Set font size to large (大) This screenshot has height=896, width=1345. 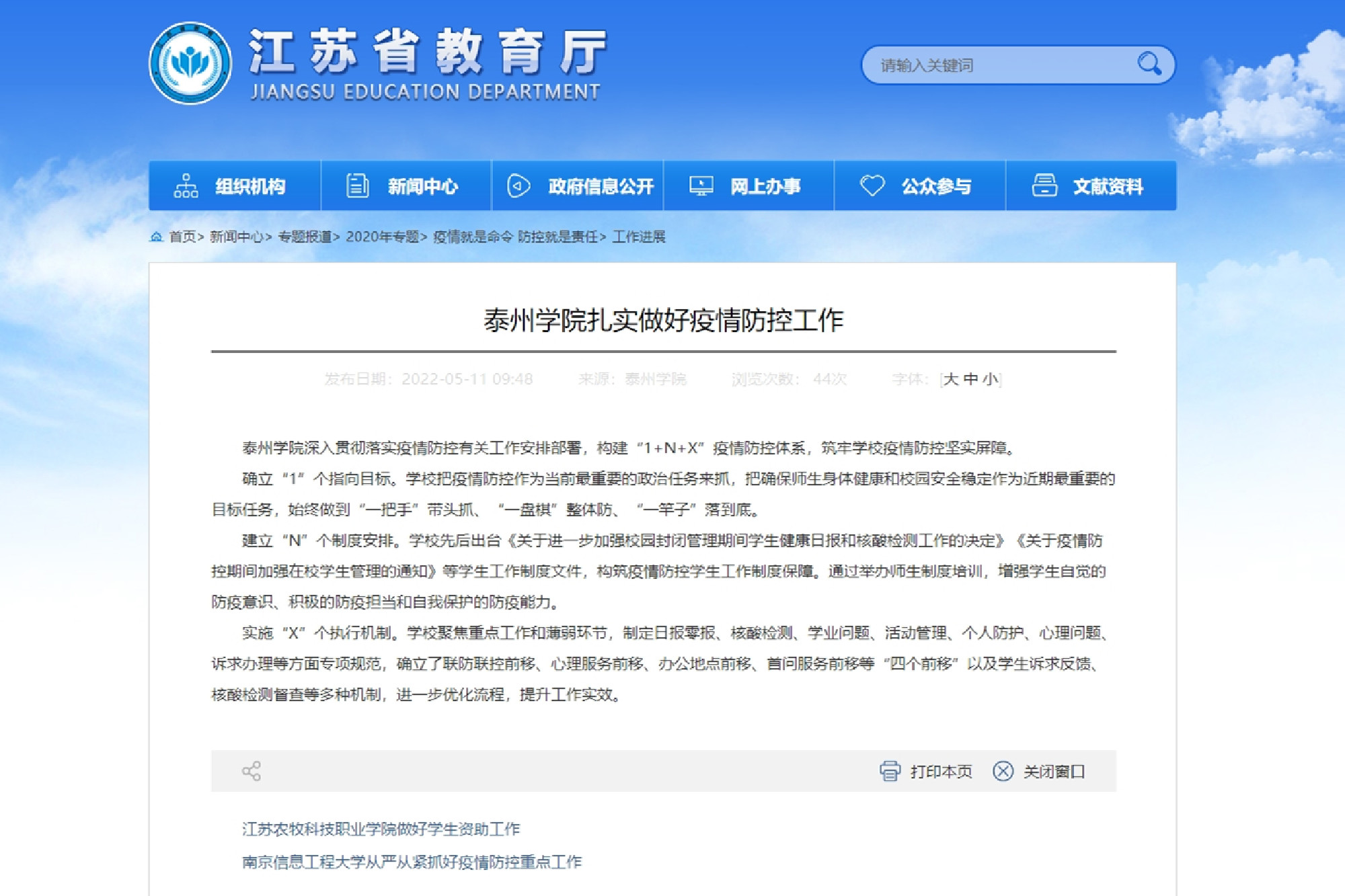tap(951, 379)
